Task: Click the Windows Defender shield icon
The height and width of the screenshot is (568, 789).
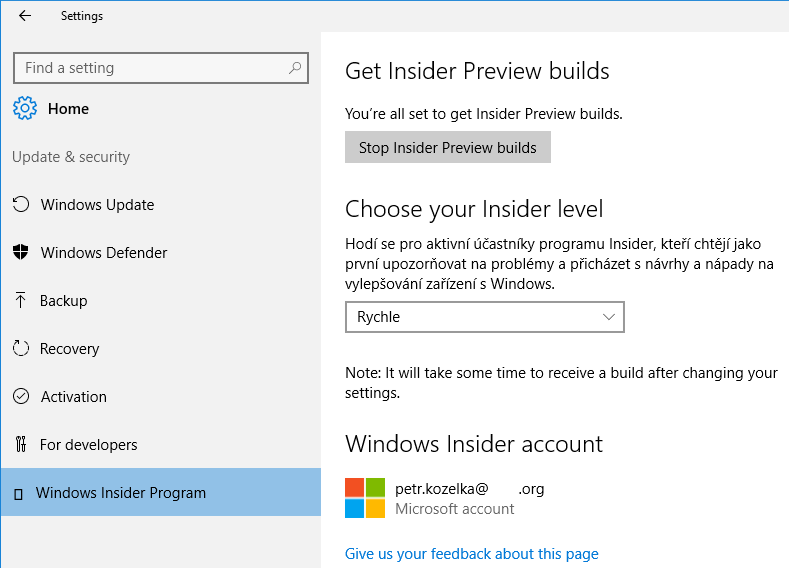Action: click(21, 253)
